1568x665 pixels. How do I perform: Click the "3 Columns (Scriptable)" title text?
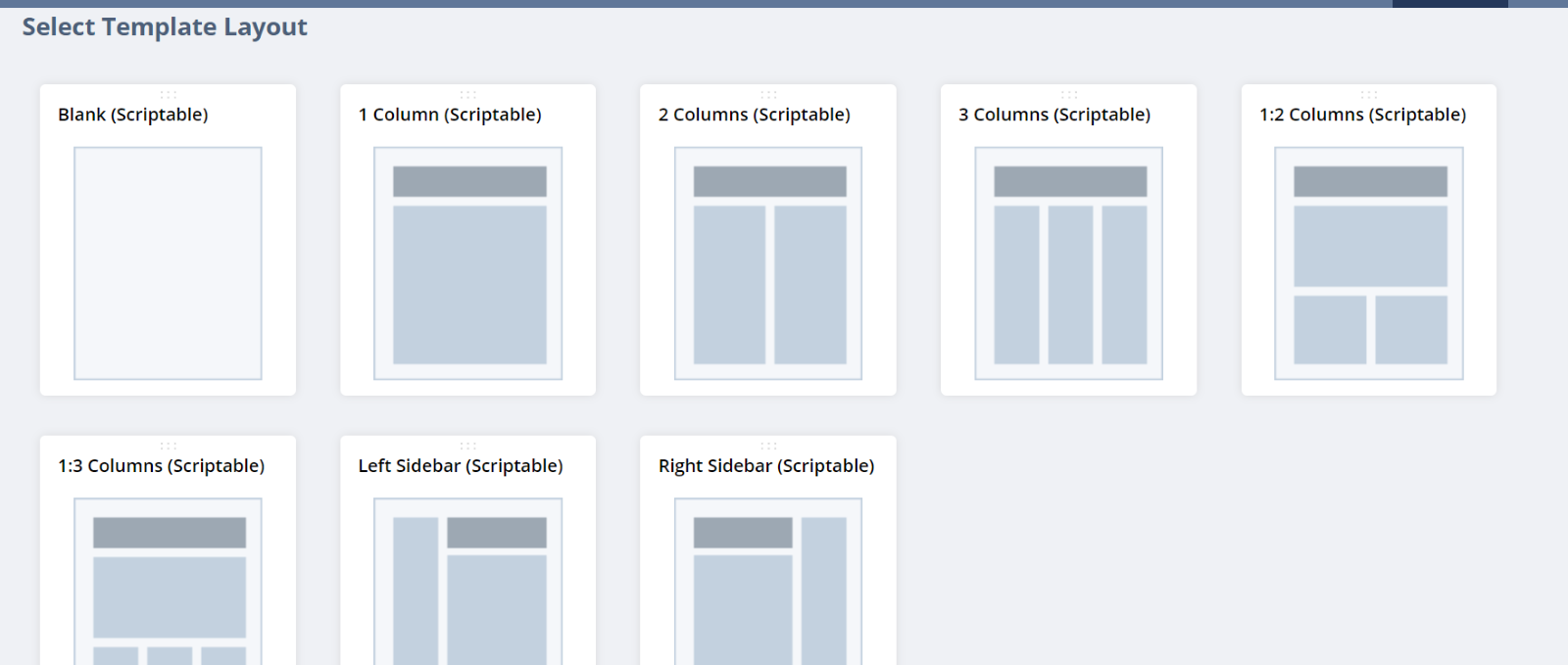tap(1054, 115)
